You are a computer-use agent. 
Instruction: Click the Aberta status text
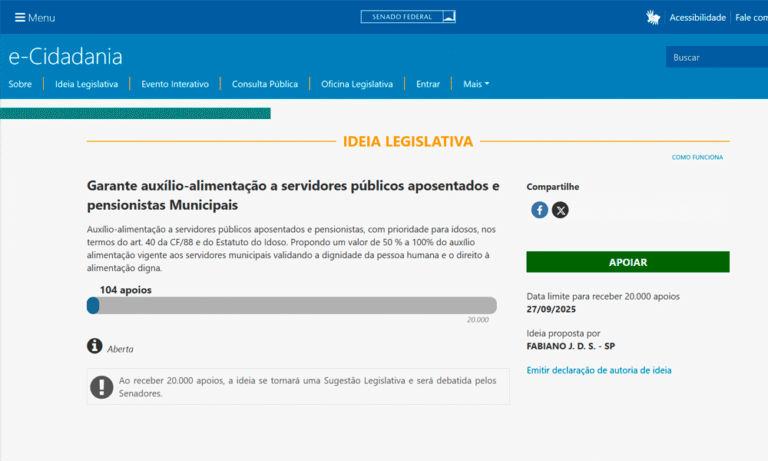point(120,349)
